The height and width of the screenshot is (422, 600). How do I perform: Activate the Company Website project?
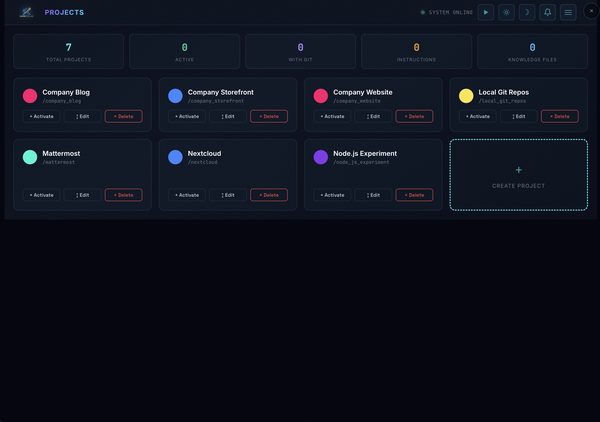click(x=332, y=116)
